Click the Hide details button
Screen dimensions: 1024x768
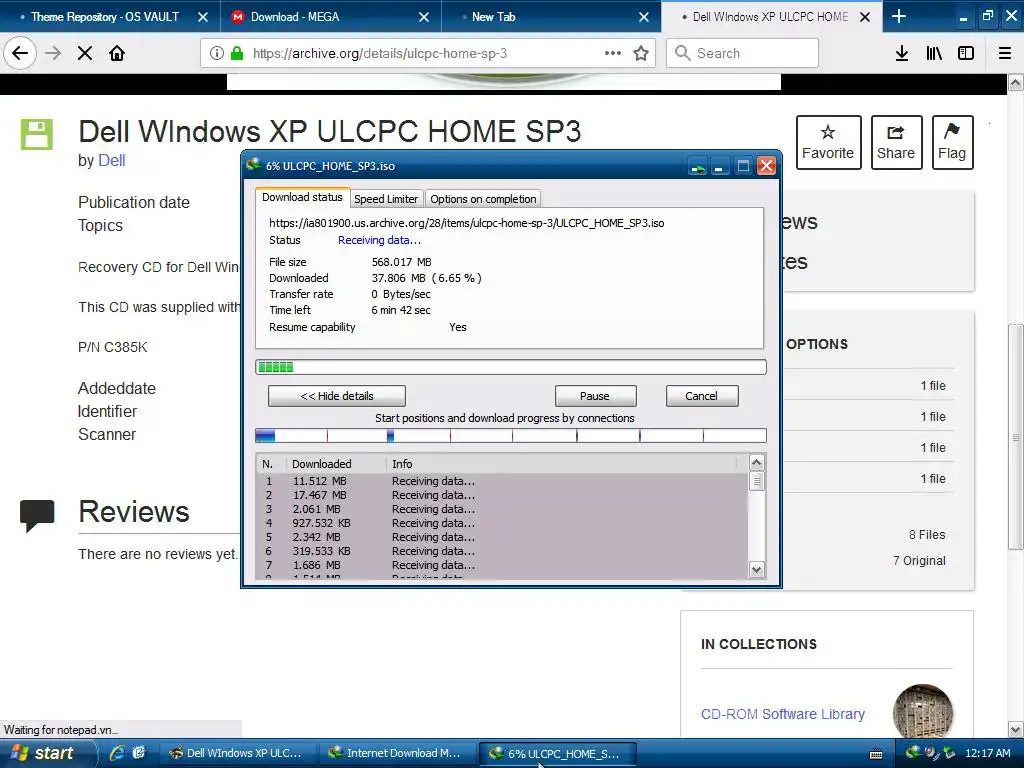pos(337,396)
